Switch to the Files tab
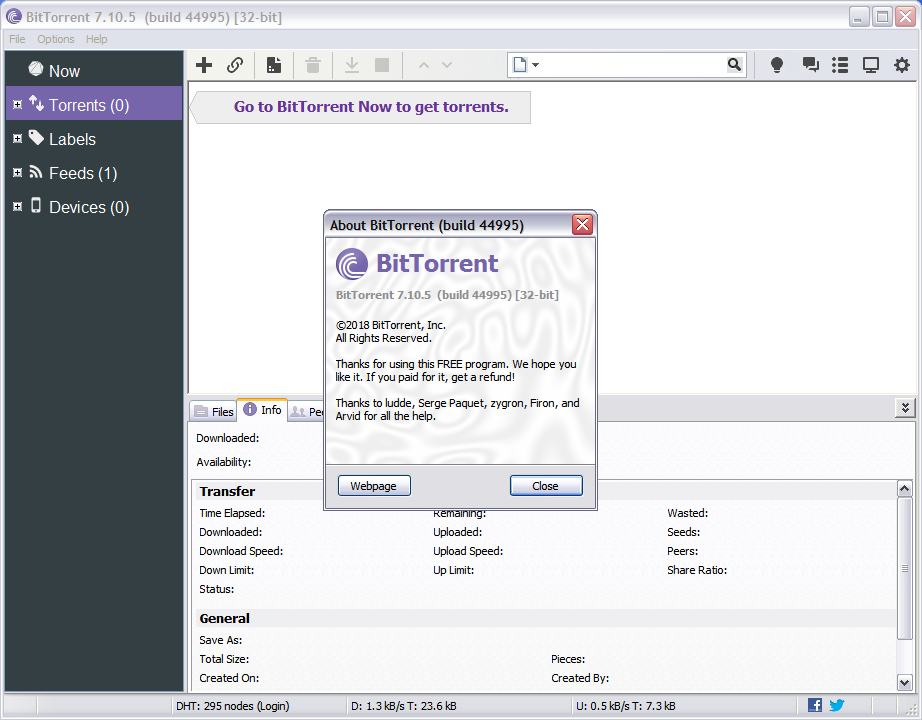The image size is (922, 720). point(213,411)
